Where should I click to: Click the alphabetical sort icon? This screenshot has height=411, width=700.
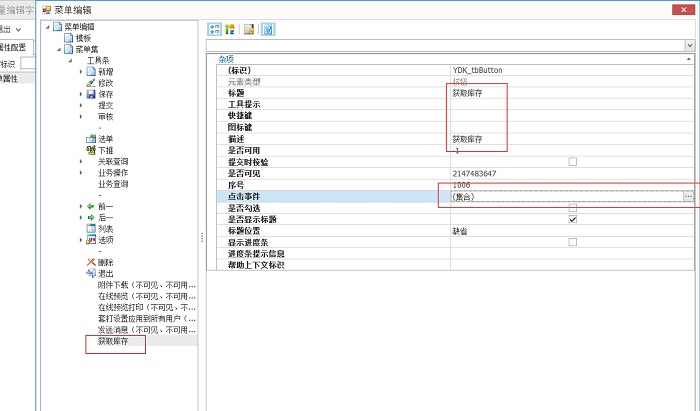(230, 29)
